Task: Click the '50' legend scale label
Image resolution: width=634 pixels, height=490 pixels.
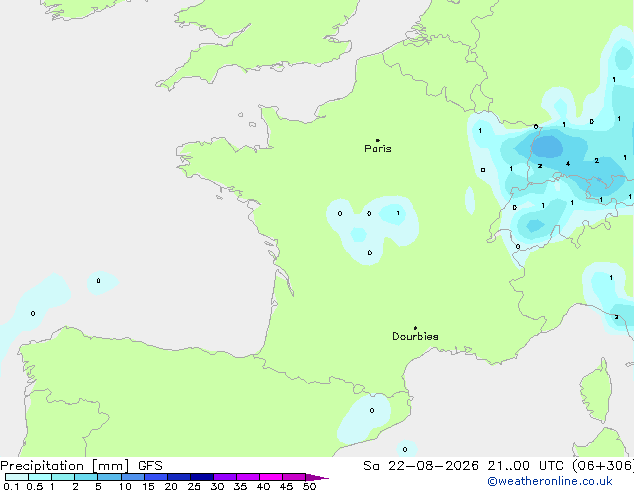Action: pyautogui.click(x=310, y=486)
